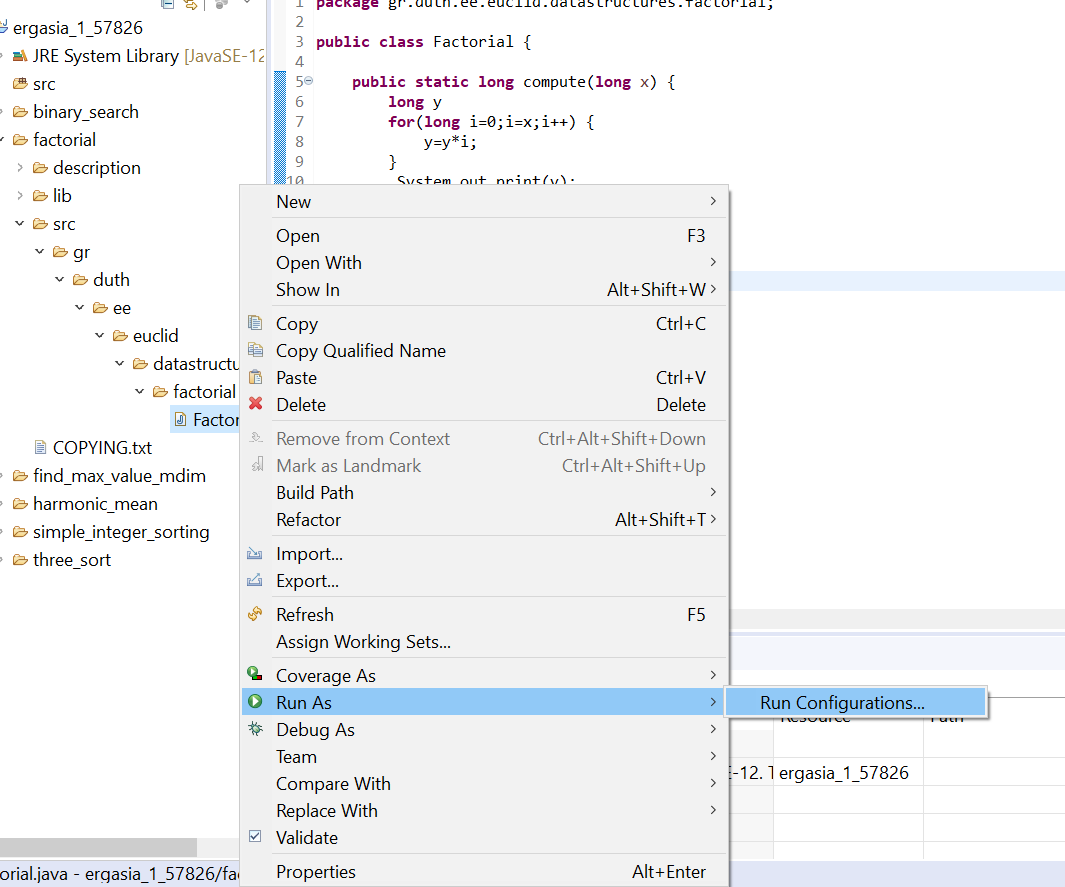The image size is (1065, 887).
Task: Click the red Delete X icon
Action: [255, 404]
